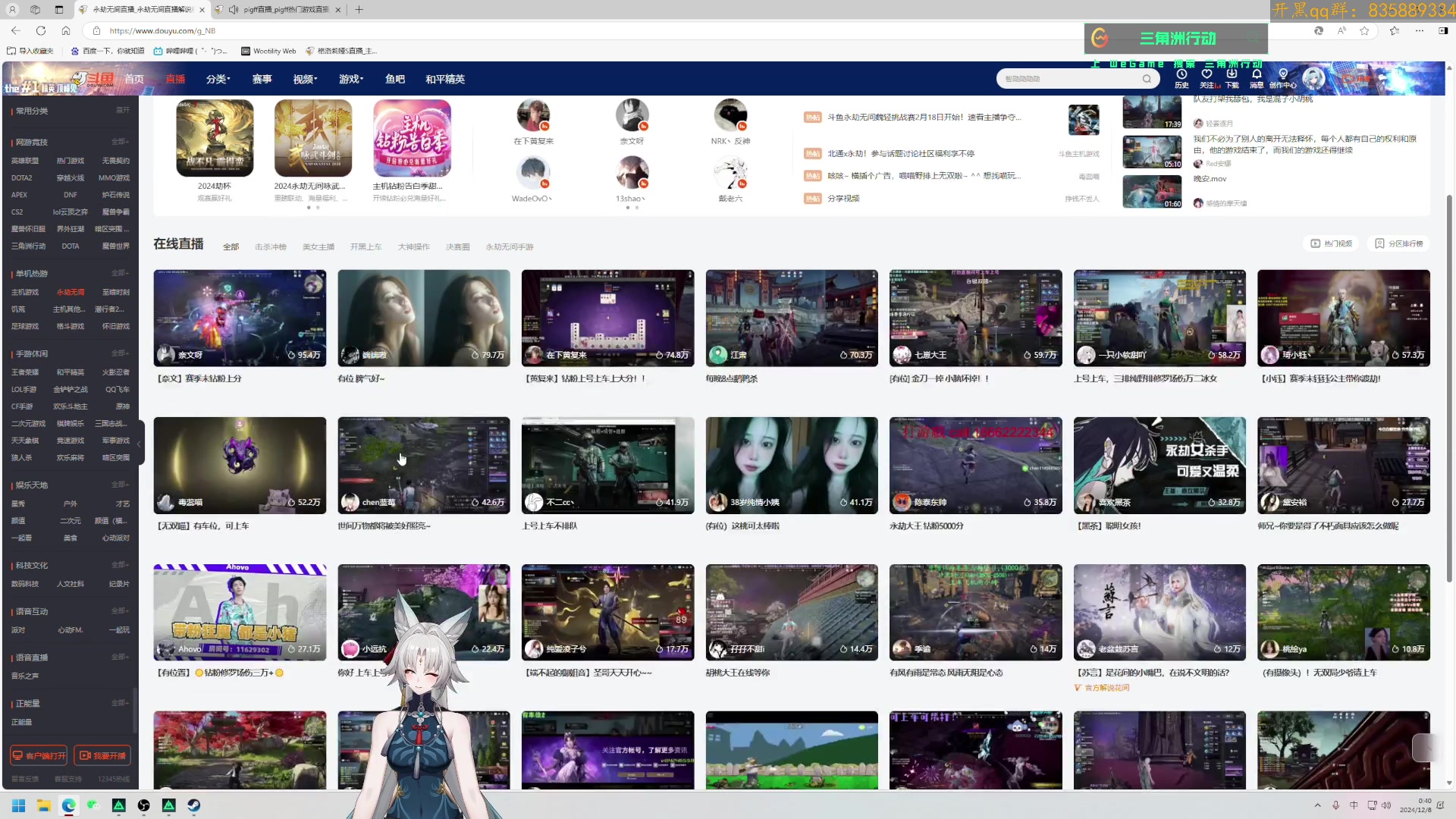Open a new browser tab with plus
This screenshot has height=819, width=1456.
click(359, 10)
